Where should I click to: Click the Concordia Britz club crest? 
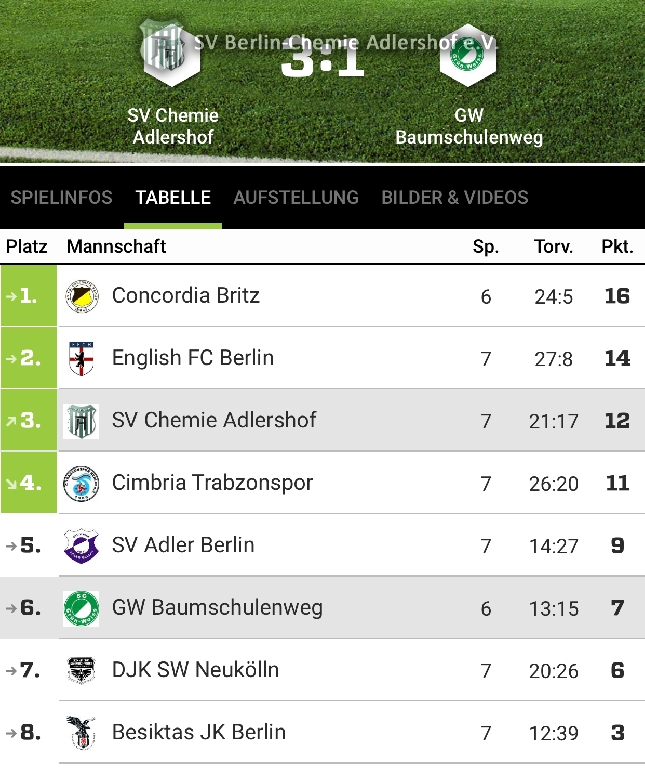coord(81,297)
